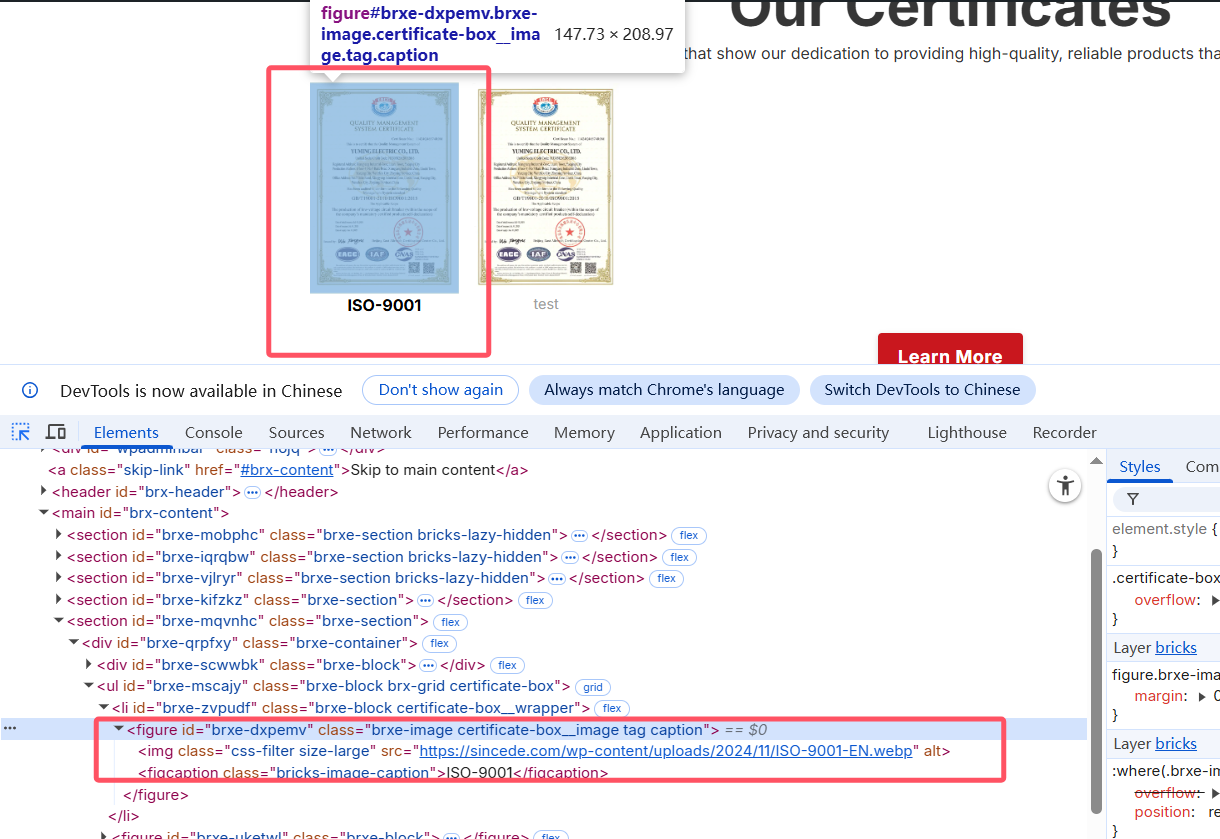Click ellipsis badge in section brxe-iqrqbw
This screenshot has height=839, width=1220.
pyautogui.click(x=570, y=557)
